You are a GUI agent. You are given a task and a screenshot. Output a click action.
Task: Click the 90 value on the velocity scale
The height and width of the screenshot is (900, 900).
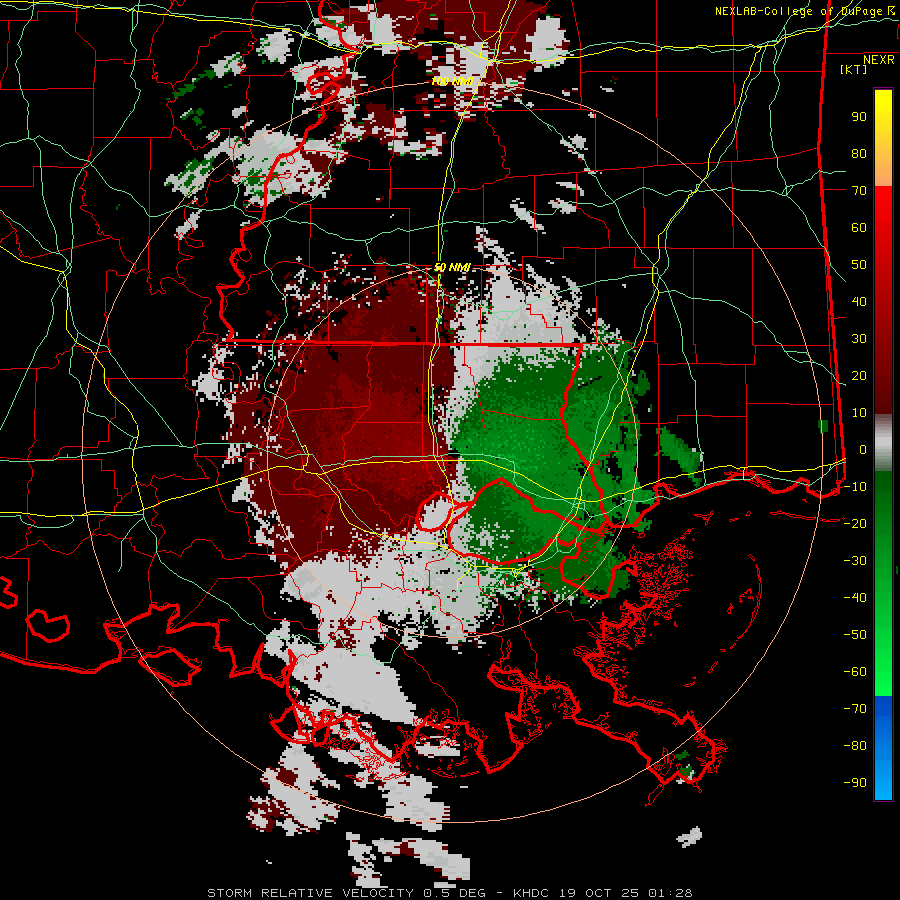pos(859,117)
